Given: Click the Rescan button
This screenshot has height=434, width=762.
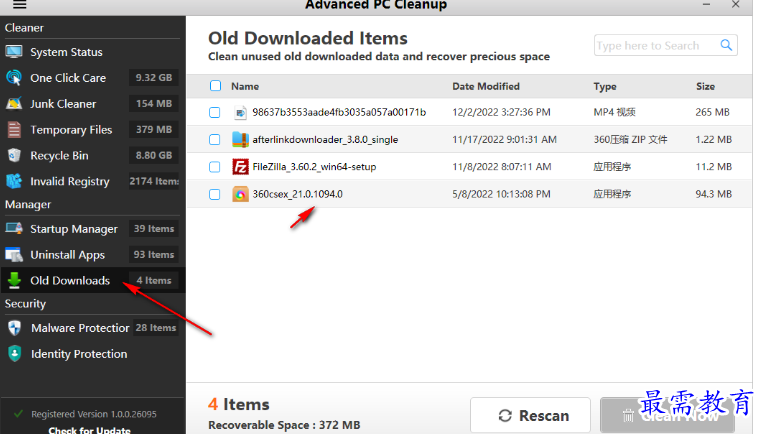Looking at the screenshot, I should [x=530, y=415].
